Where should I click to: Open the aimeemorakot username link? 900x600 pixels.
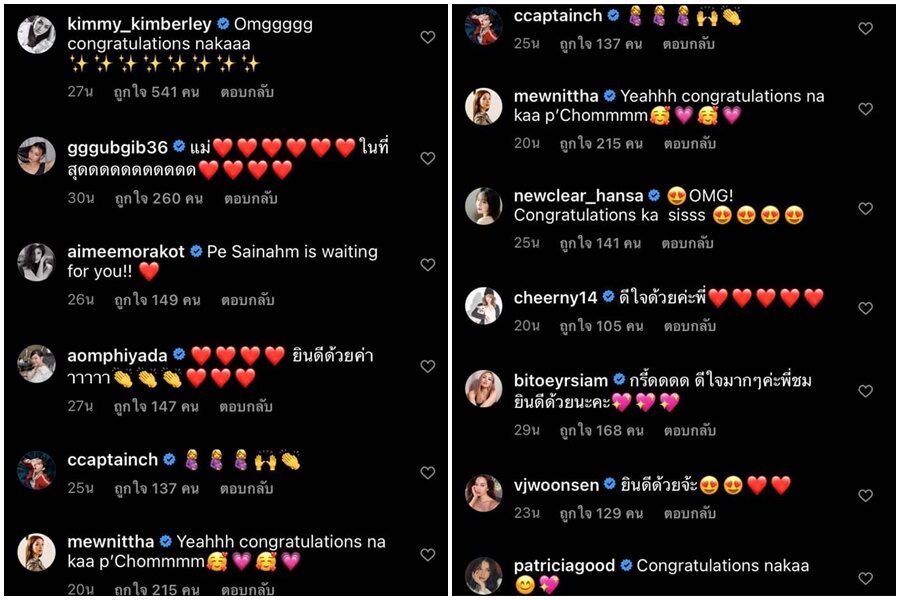tap(126, 251)
